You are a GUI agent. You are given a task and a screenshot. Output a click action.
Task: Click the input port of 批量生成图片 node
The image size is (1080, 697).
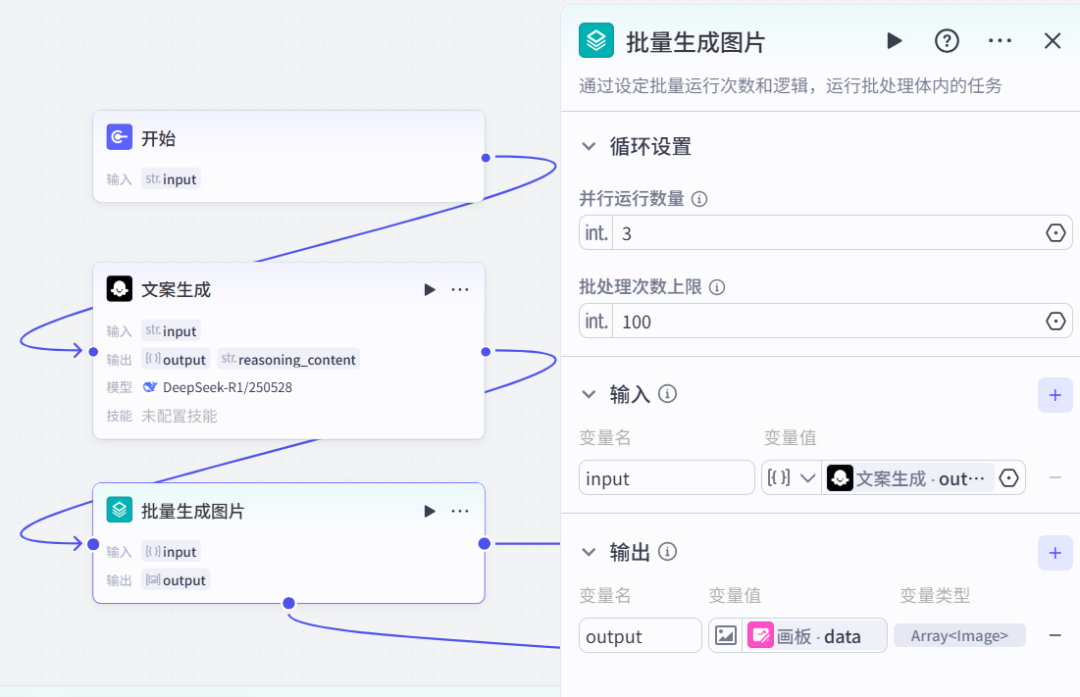click(x=94, y=544)
